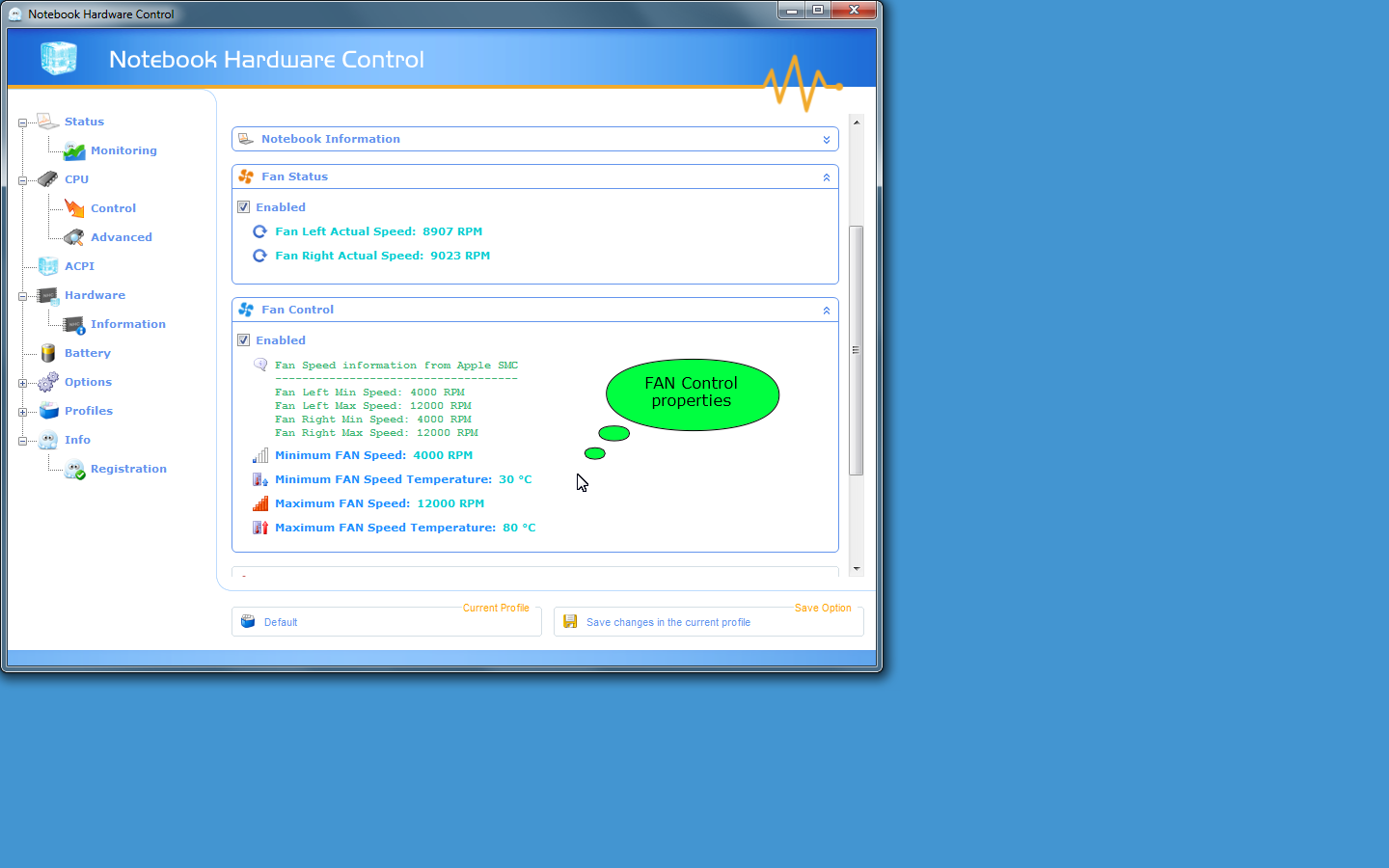Expand the Profiles tree node
This screenshot has width=1389, height=868.
coord(22,412)
